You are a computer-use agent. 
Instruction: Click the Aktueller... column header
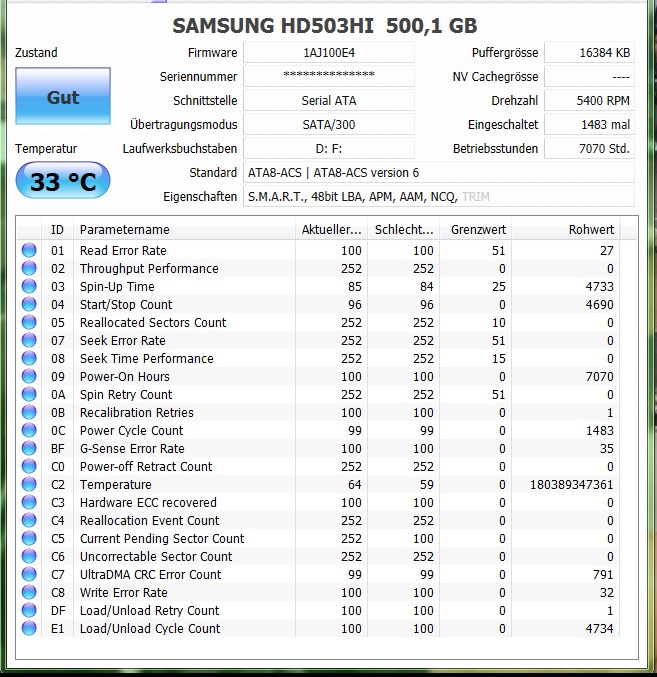[x=331, y=229]
